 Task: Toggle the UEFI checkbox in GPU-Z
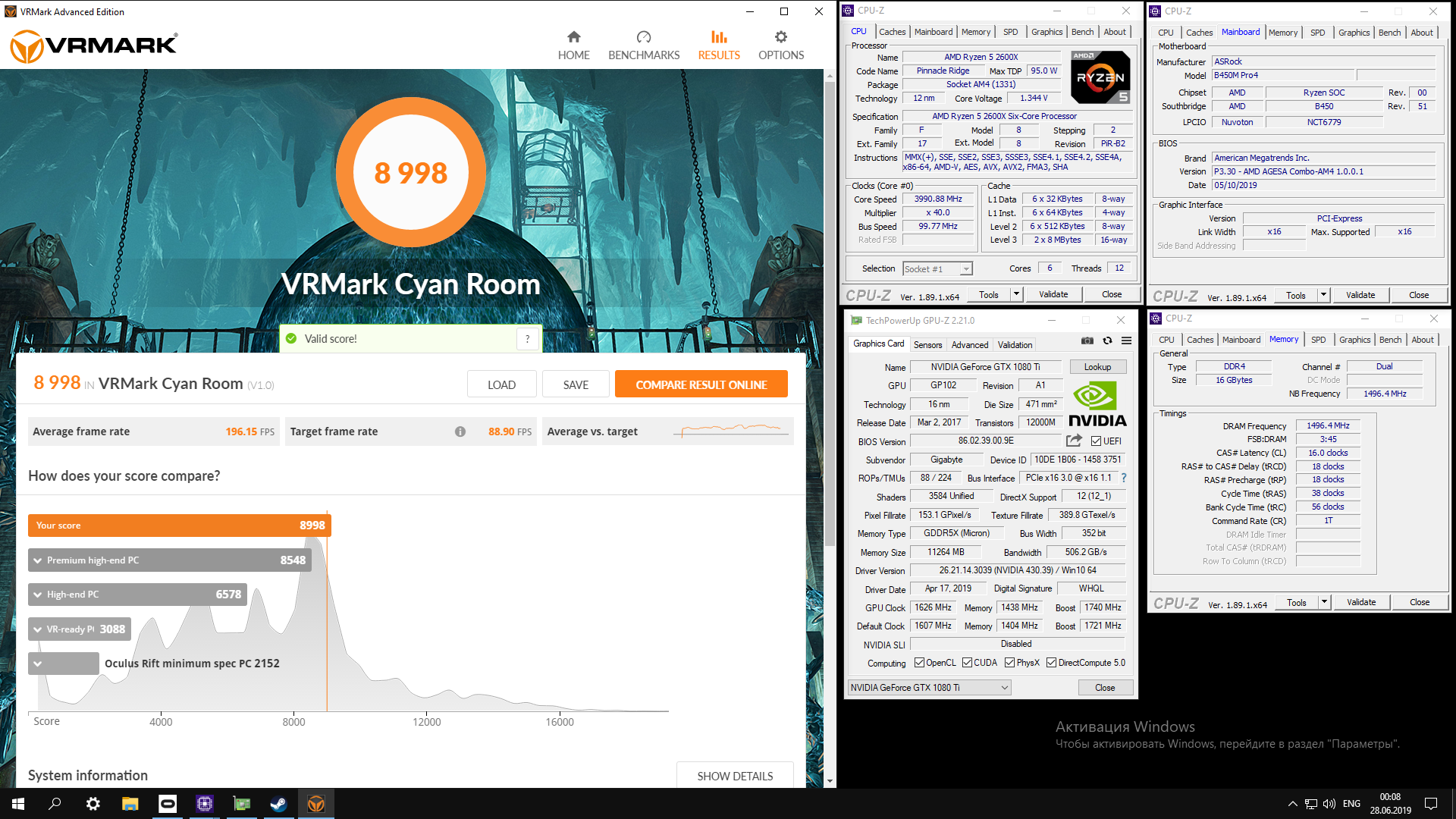pyautogui.click(x=1096, y=441)
